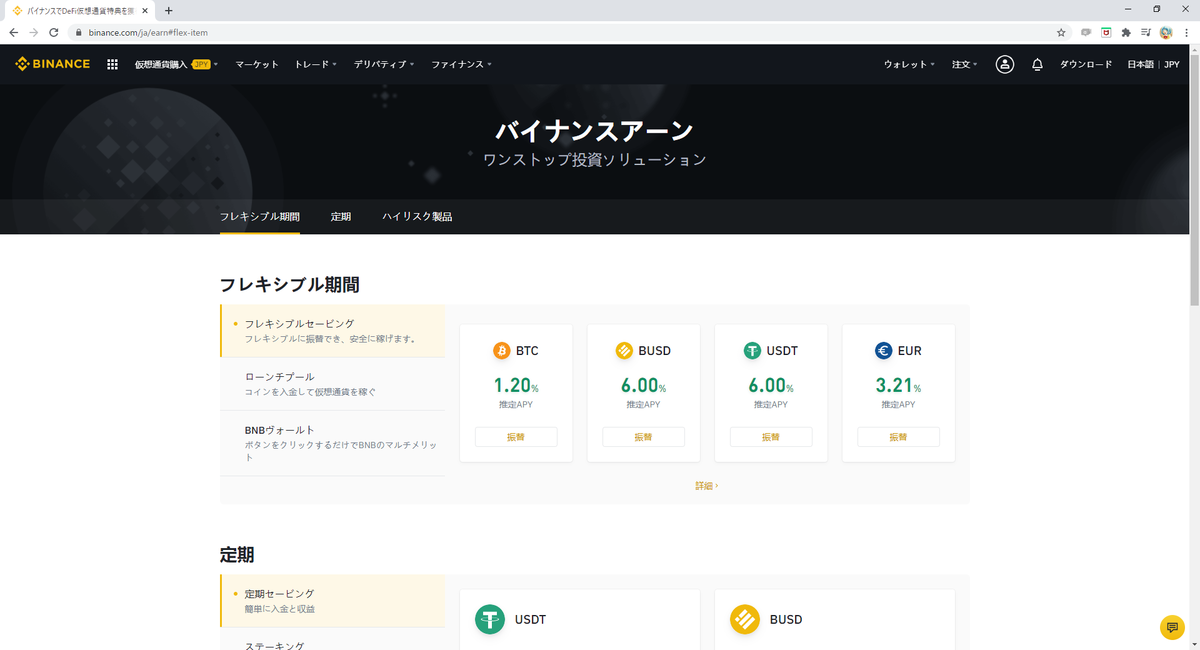Click the Binance logo
This screenshot has height=650, width=1200.
tap(53, 64)
